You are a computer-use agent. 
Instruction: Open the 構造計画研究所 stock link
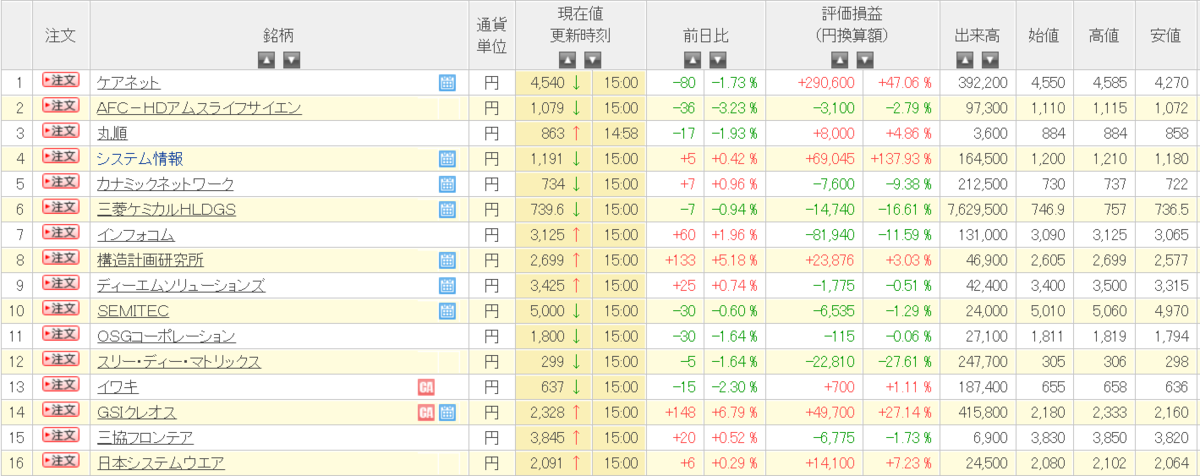click(x=150, y=261)
